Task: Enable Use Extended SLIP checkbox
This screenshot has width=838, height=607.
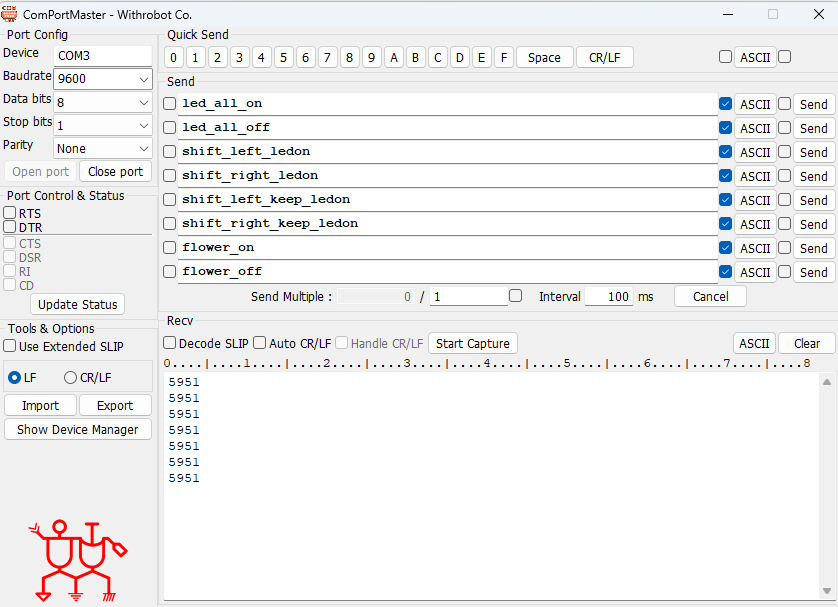Action: [10, 346]
